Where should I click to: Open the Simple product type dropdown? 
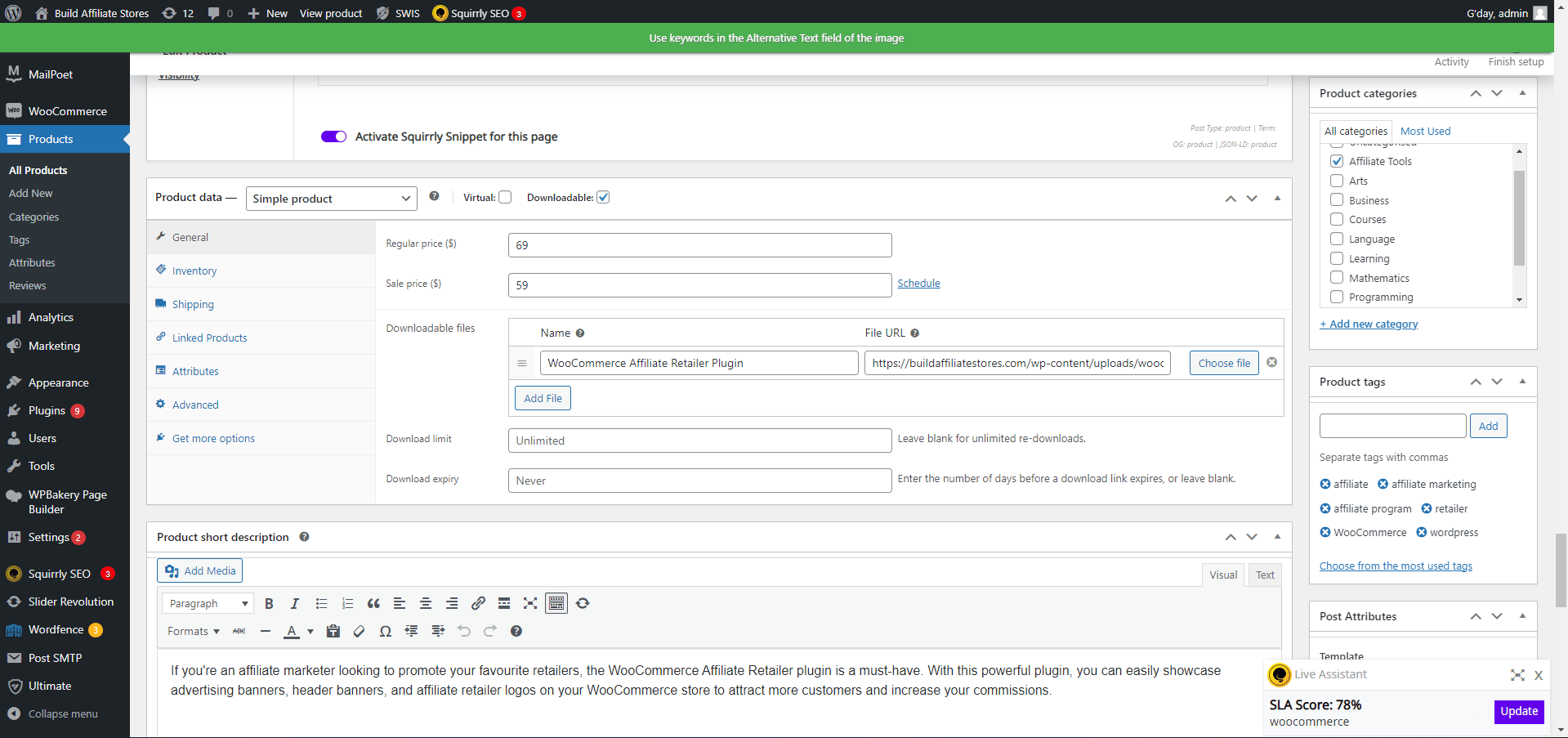point(331,199)
